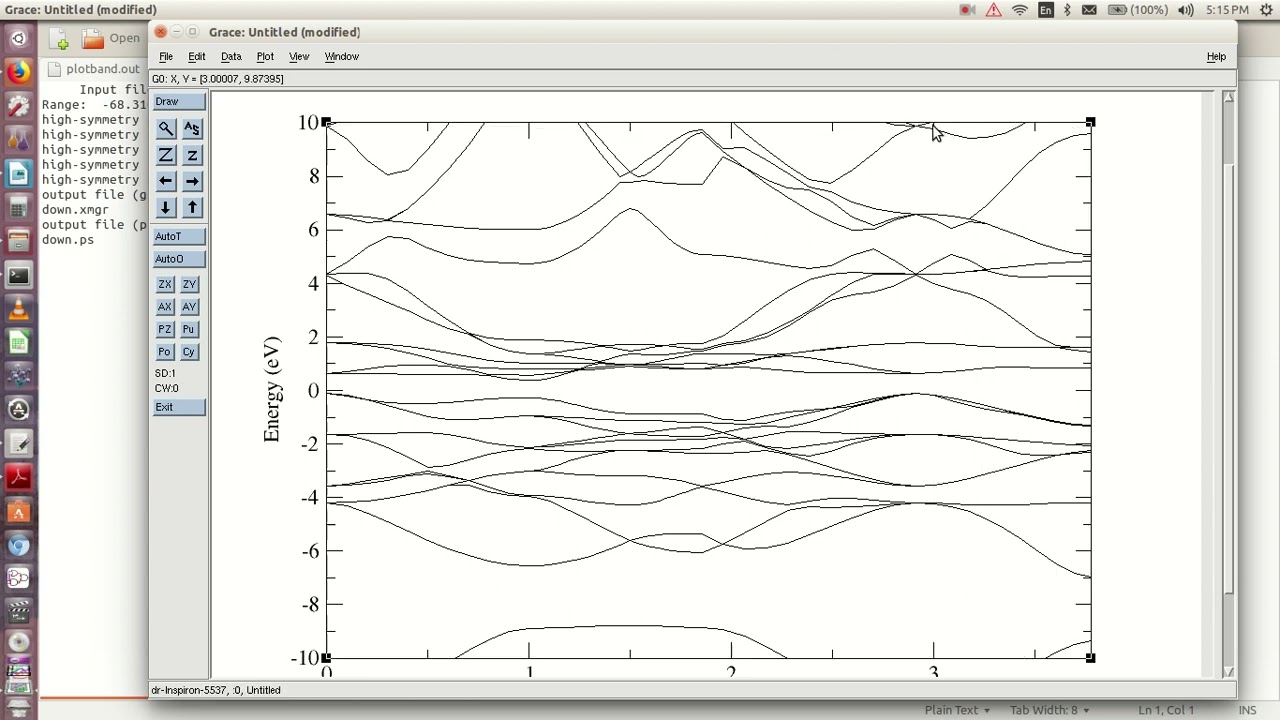1280x720 pixels.
Task: Click the small z zoom-out icon
Action: 192,155
